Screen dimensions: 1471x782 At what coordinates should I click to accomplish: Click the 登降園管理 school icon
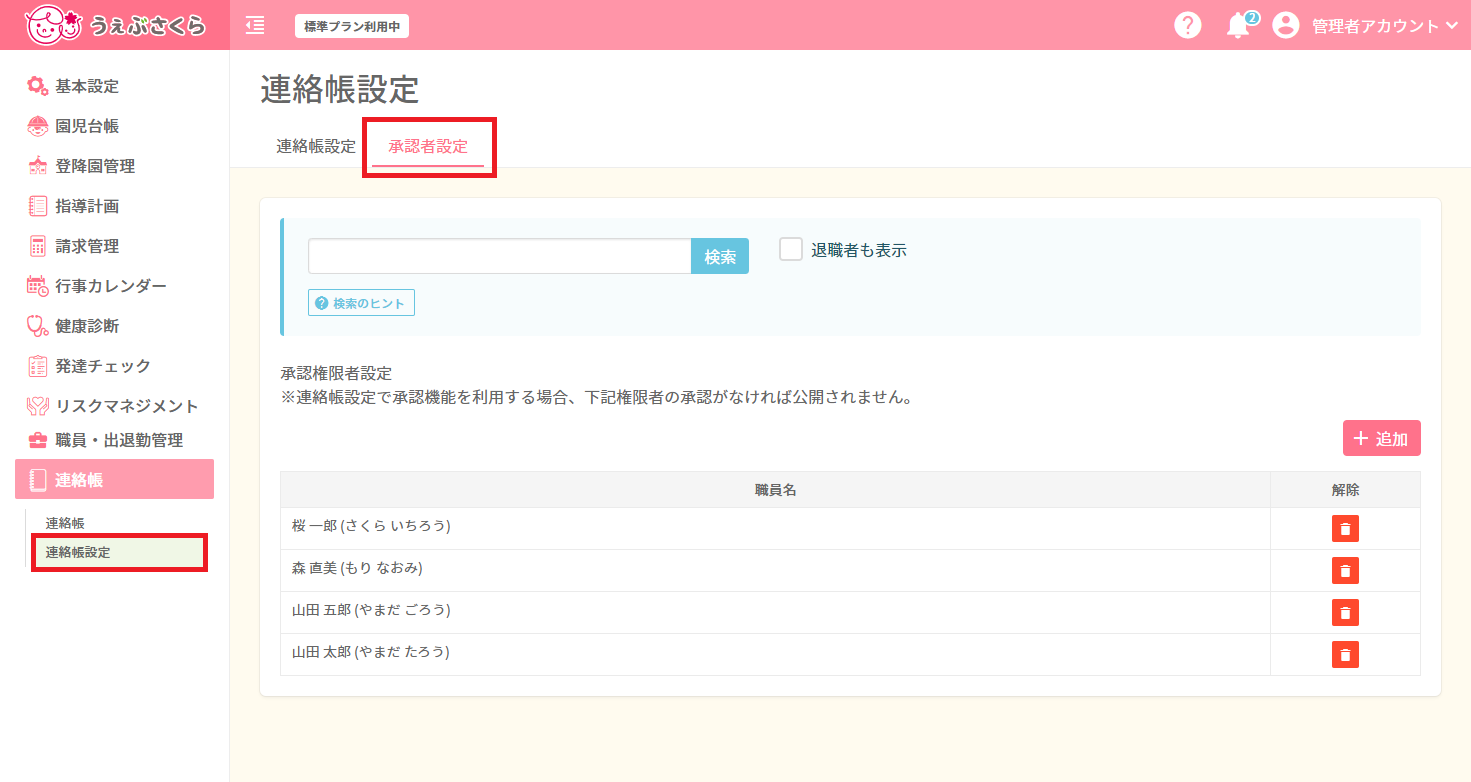pos(37,166)
